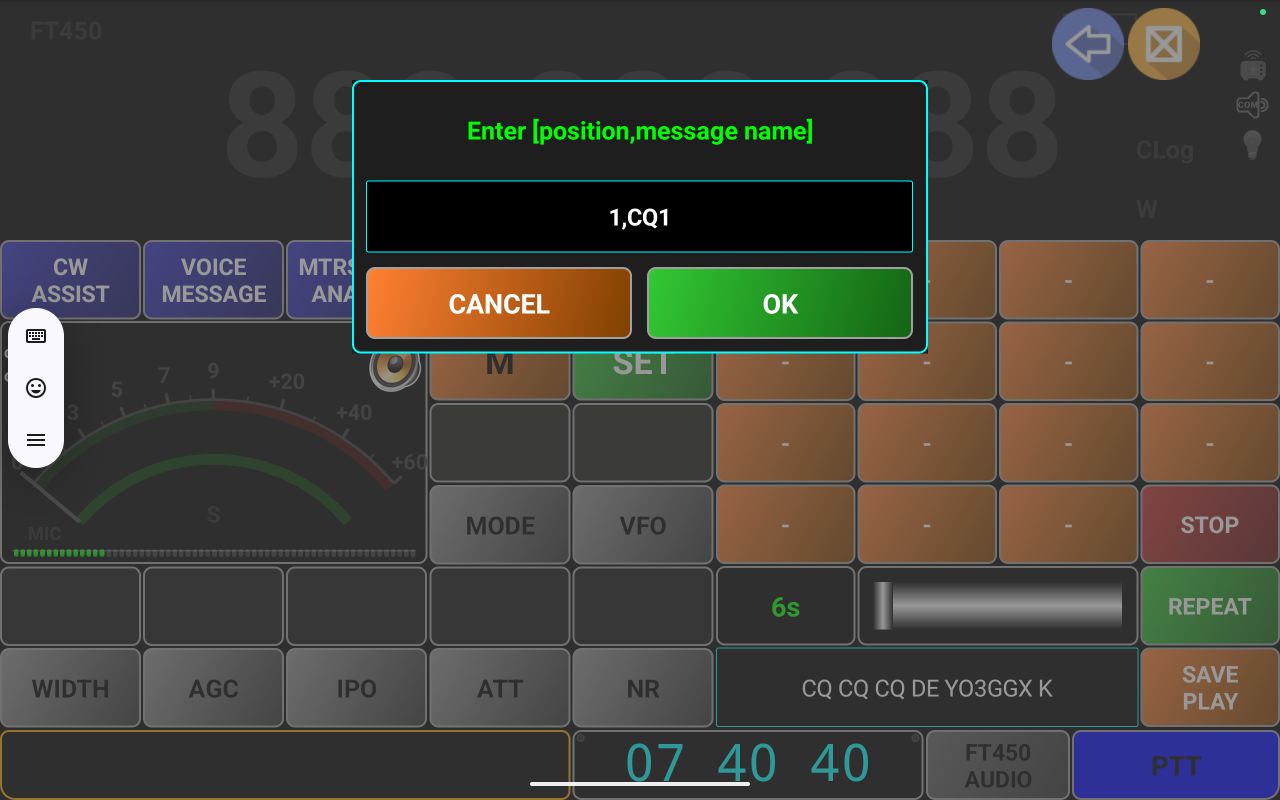This screenshot has height=800, width=1280.
Task: Tap the blue back arrow icon
Action: [x=1088, y=45]
